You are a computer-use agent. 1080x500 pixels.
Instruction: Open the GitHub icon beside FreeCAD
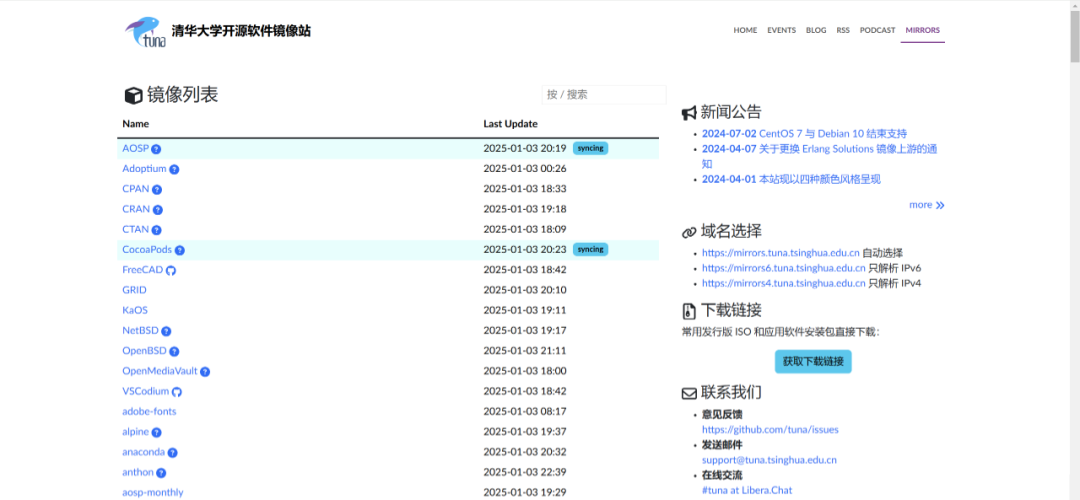click(171, 271)
